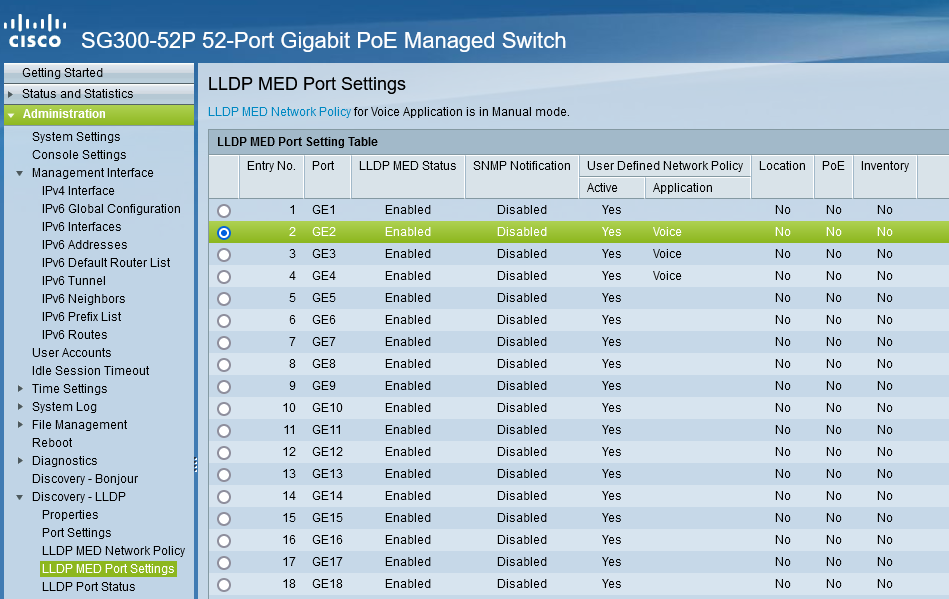Image resolution: width=949 pixels, height=599 pixels.
Task: Click the GE16 port cell
Action: point(327,540)
